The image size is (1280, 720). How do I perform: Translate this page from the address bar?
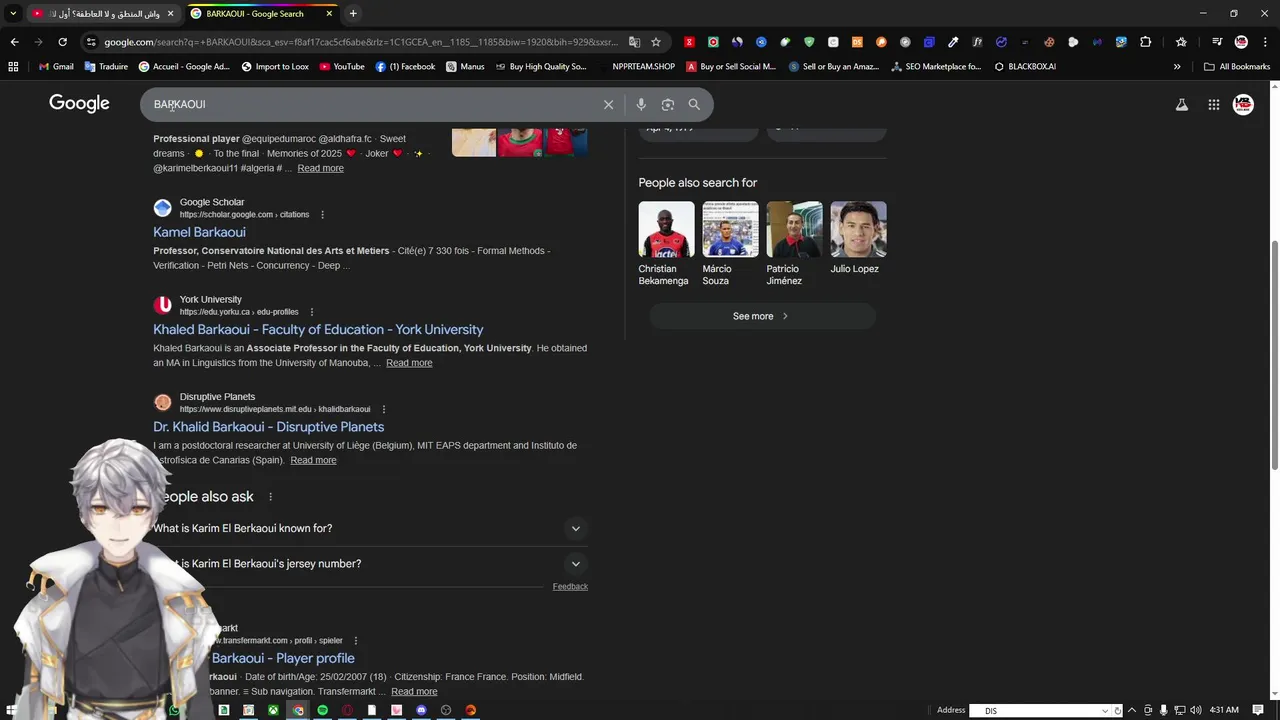click(x=634, y=42)
